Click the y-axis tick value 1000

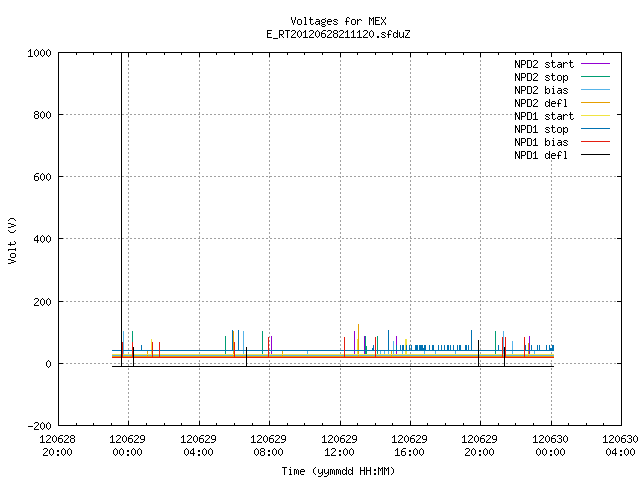pos(39,53)
